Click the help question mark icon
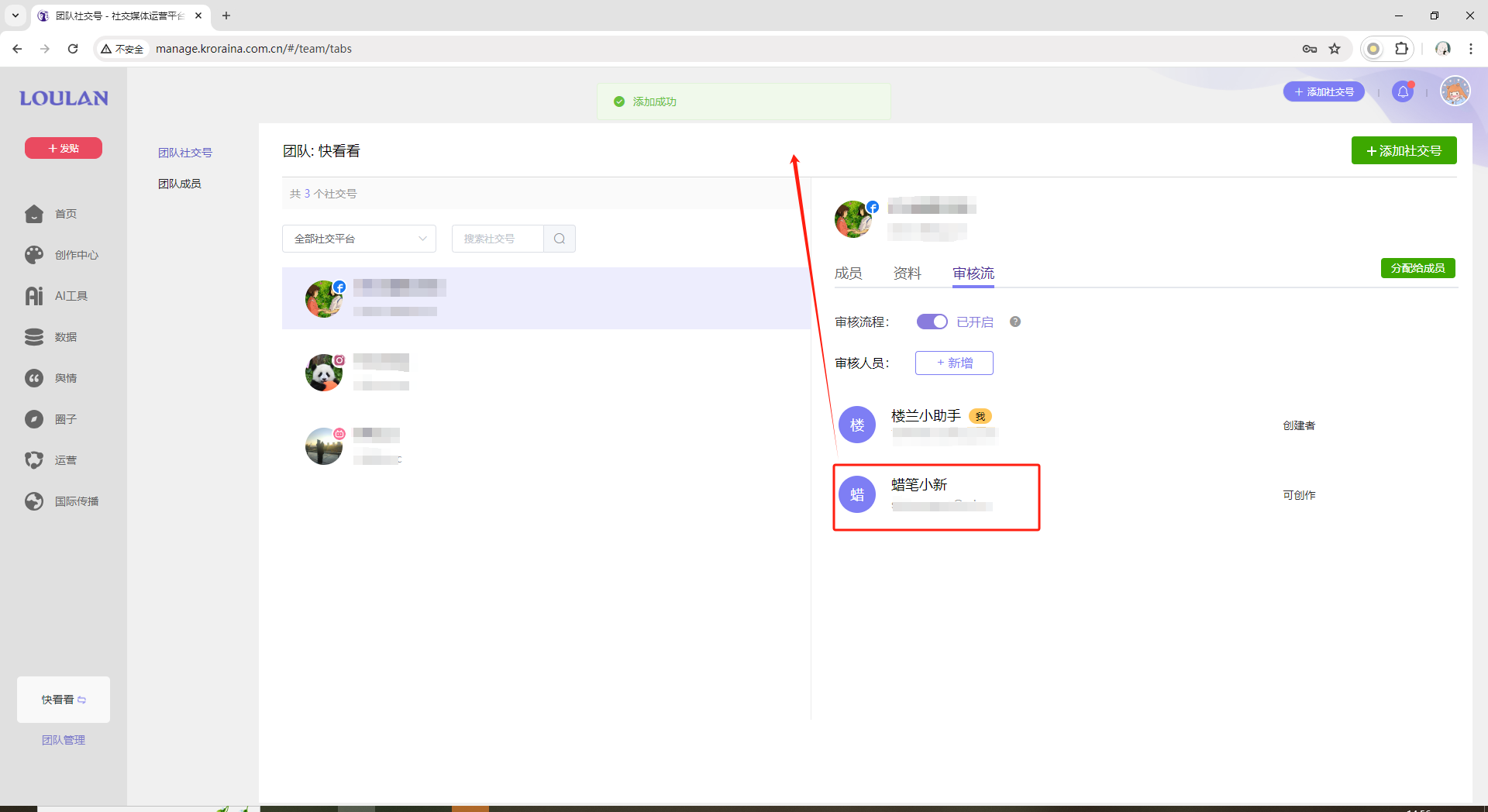This screenshot has height=812, width=1488. pos(1015,322)
